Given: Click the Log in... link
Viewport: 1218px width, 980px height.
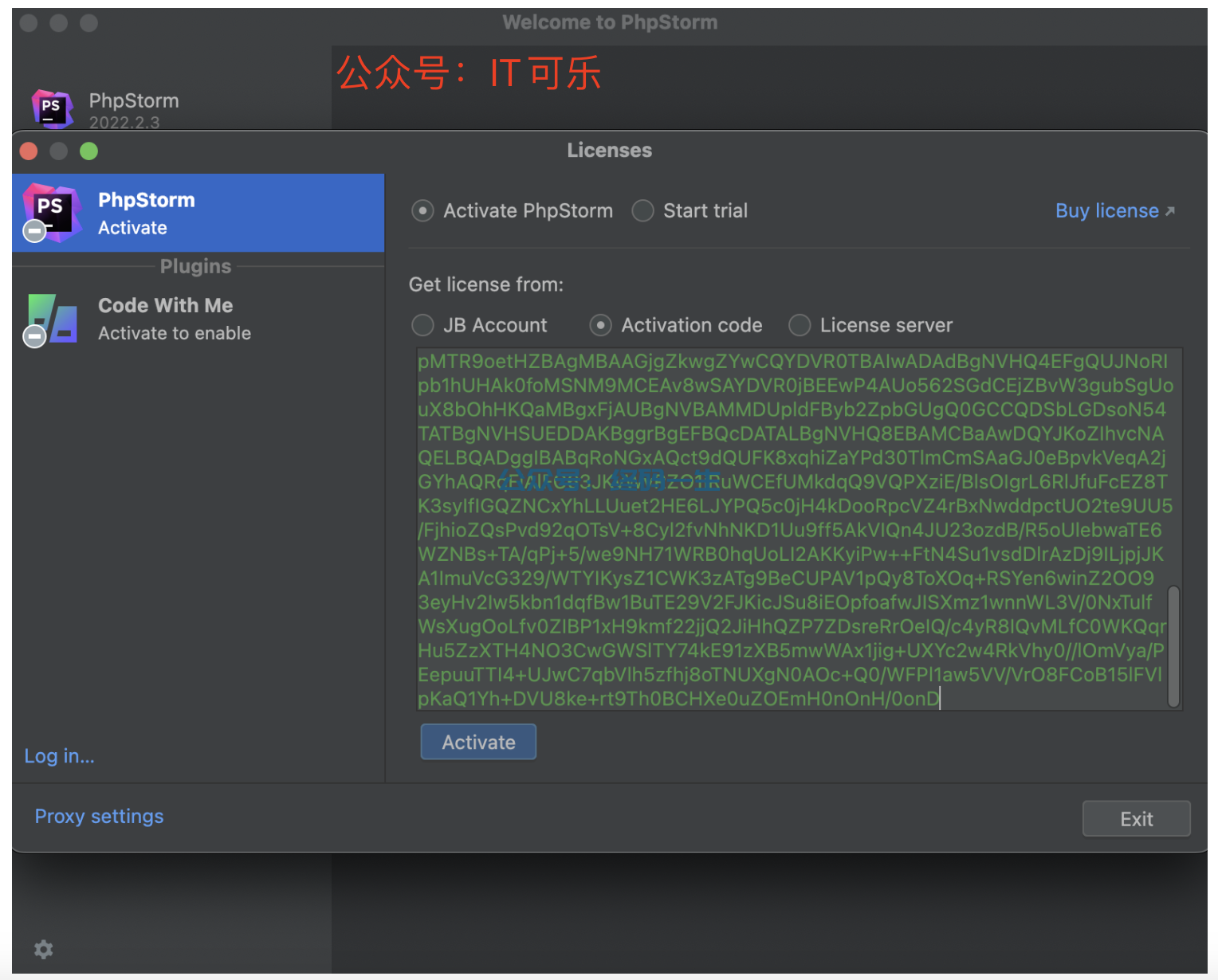Looking at the screenshot, I should click(59, 756).
